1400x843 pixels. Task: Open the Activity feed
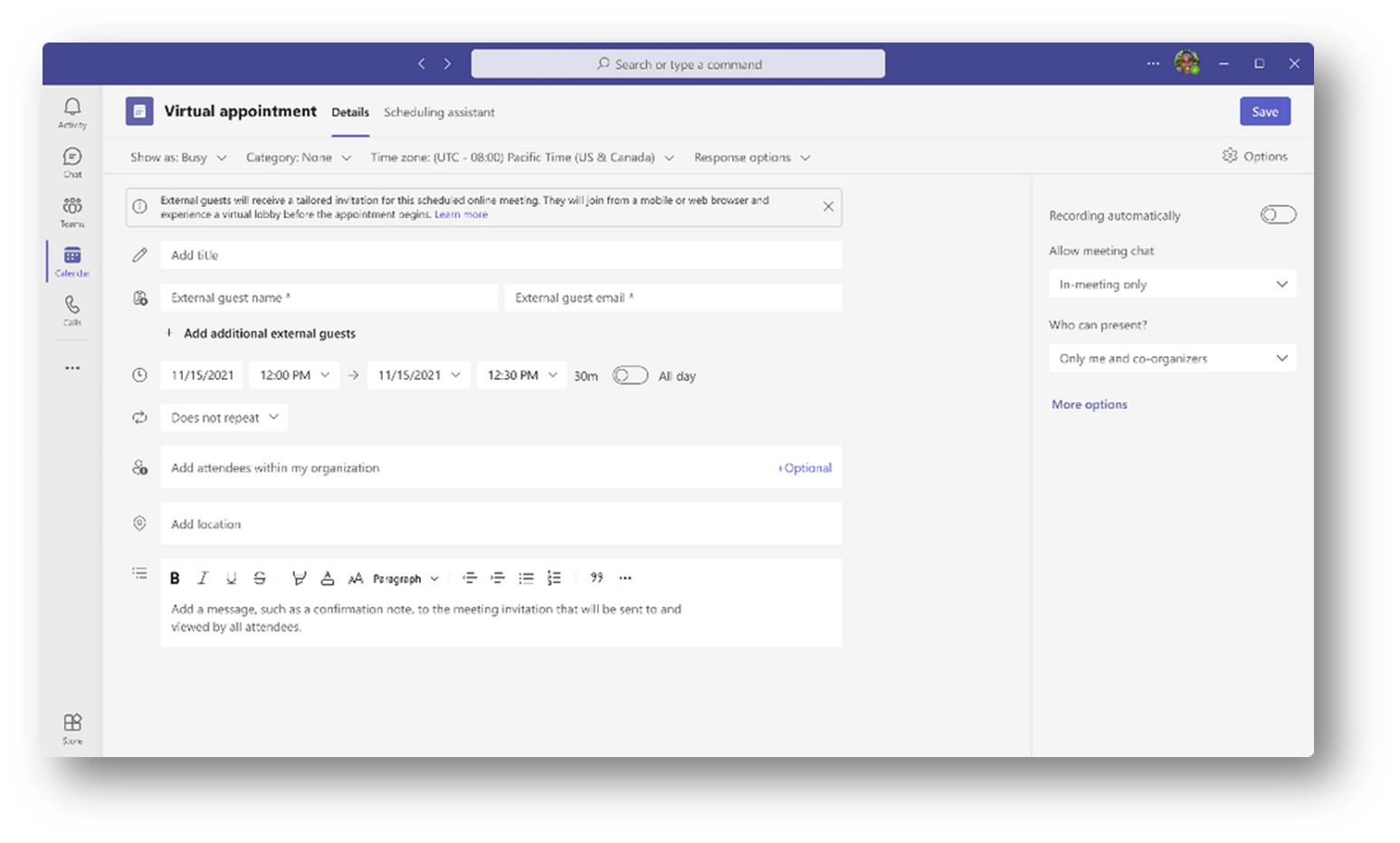click(x=71, y=109)
